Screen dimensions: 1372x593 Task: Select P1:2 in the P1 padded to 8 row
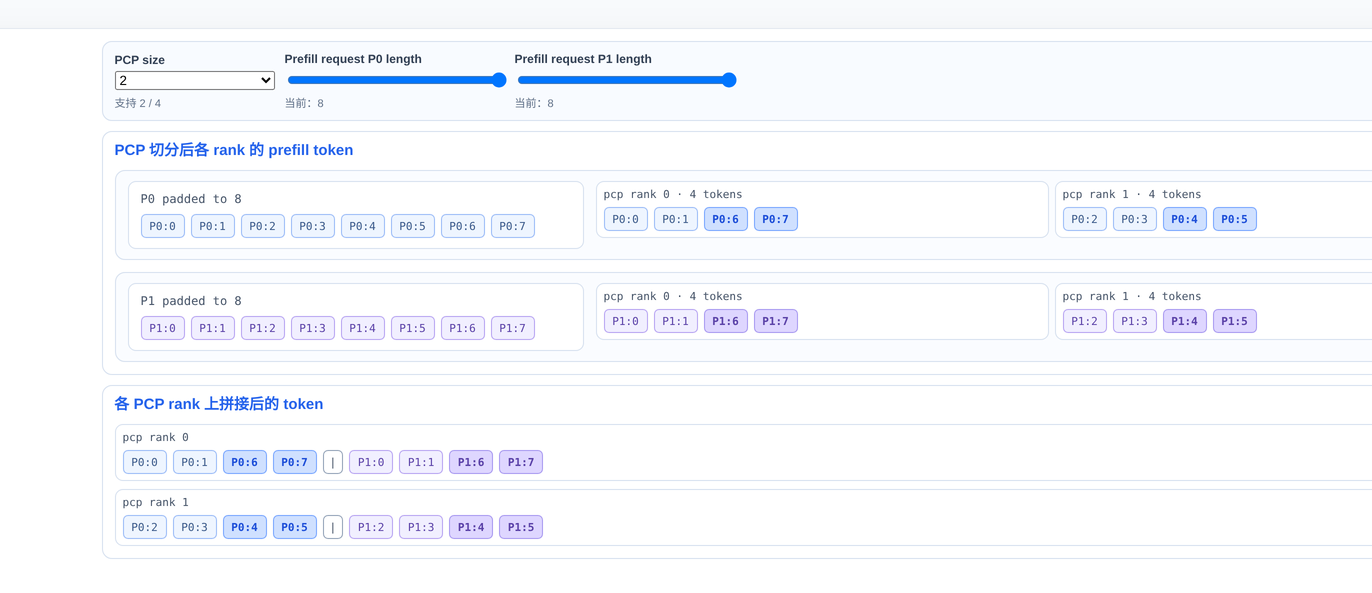point(263,328)
